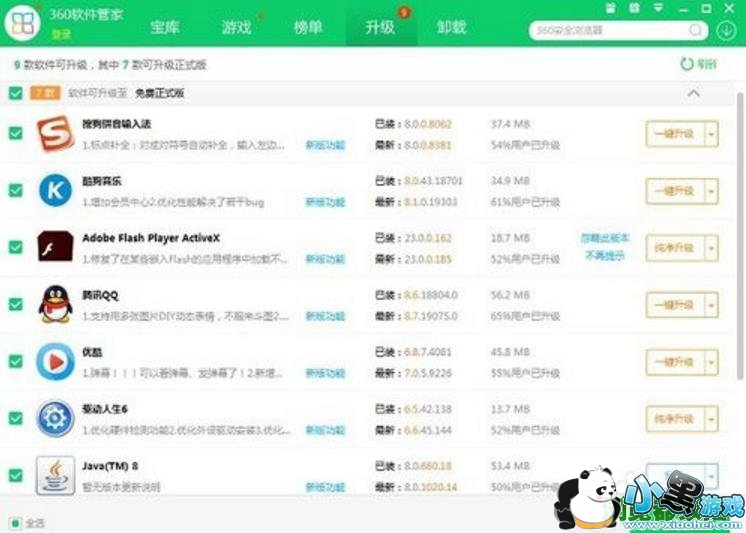Open upgrade dropdown arrow for 驱动人生6
Viewport: 746px width, 533px height.
[x=711, y=419]
